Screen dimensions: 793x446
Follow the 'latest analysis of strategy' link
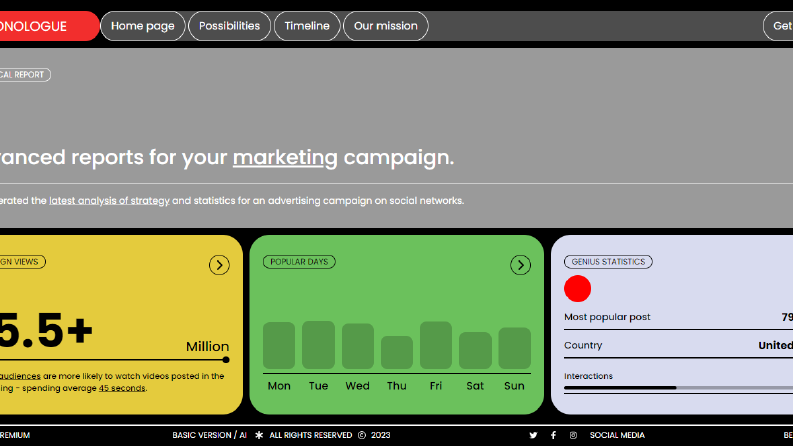(x=109, y=201)
